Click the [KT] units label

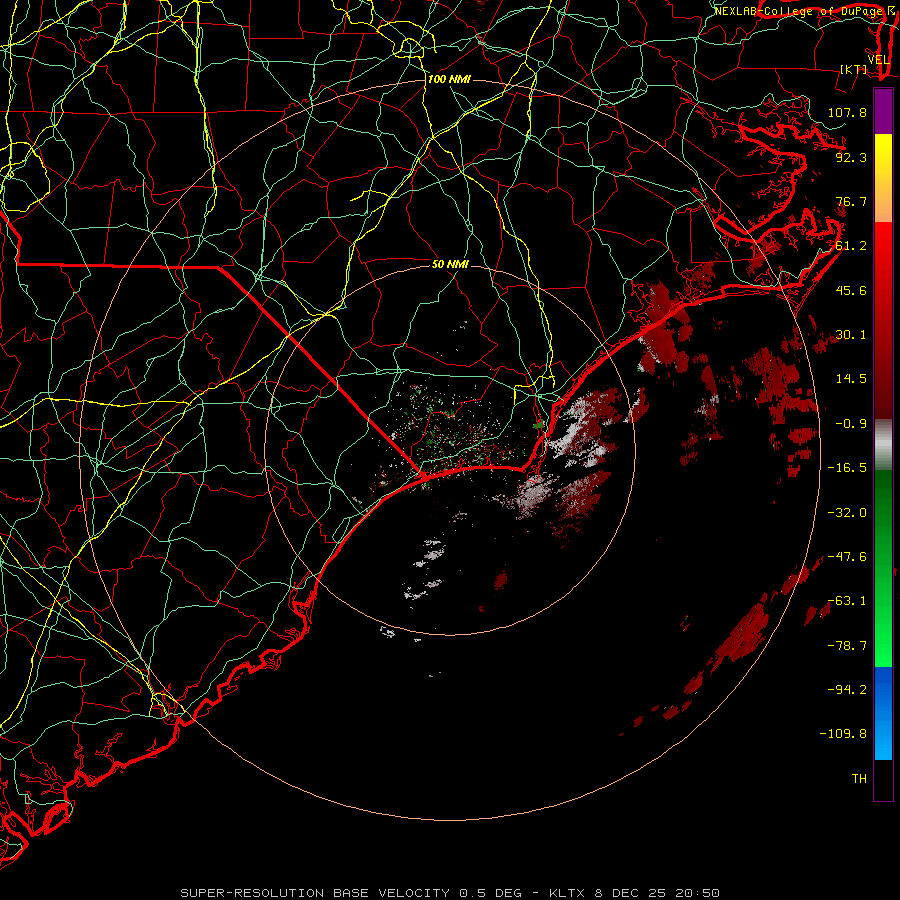(854, 69)
